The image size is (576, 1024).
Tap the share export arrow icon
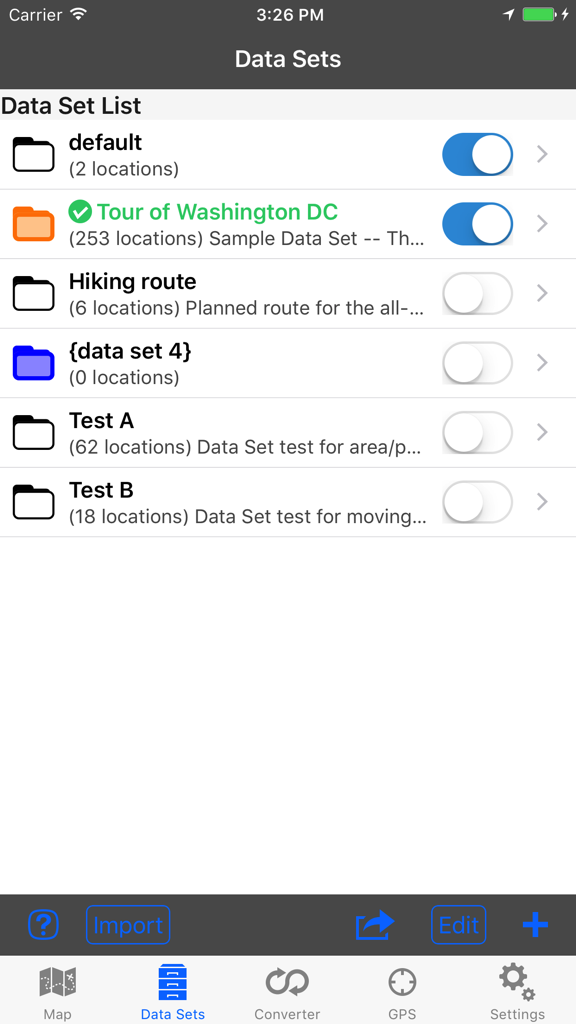point(374,925)
